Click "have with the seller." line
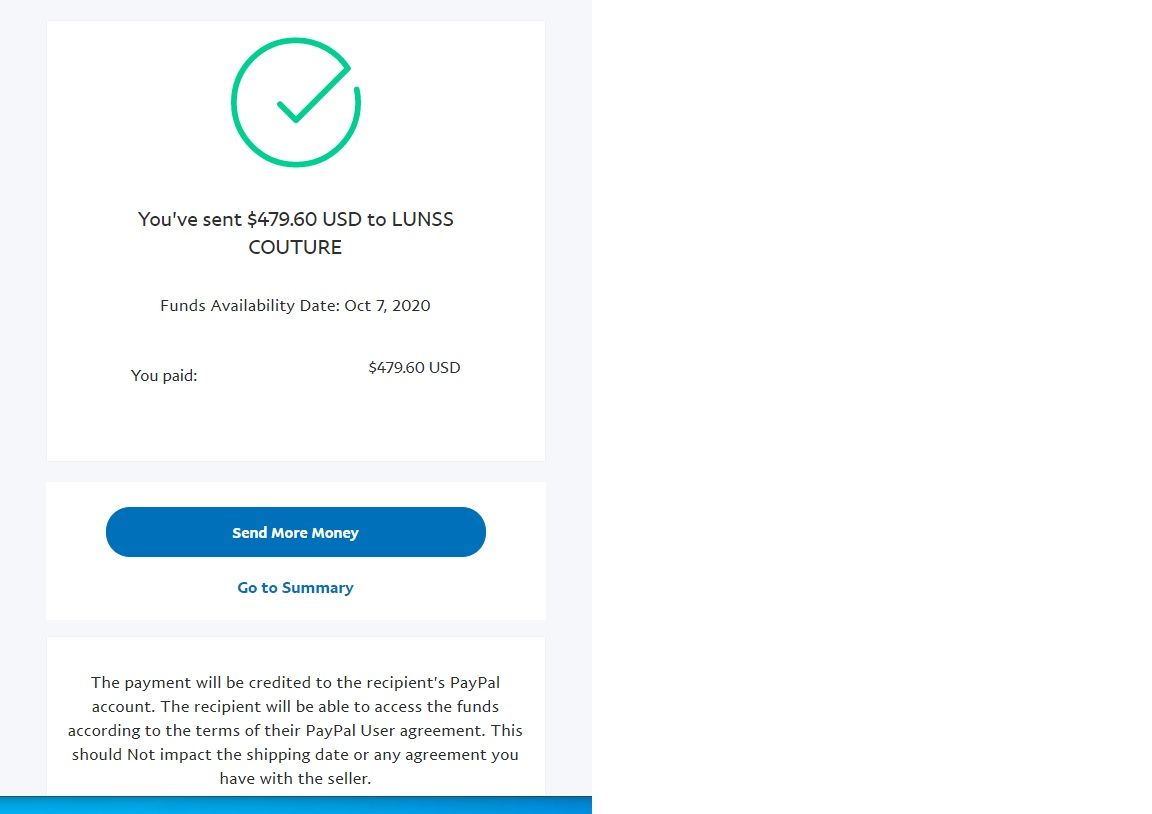The height and width of the screenshot is (814, 1152). pos(295,779)
